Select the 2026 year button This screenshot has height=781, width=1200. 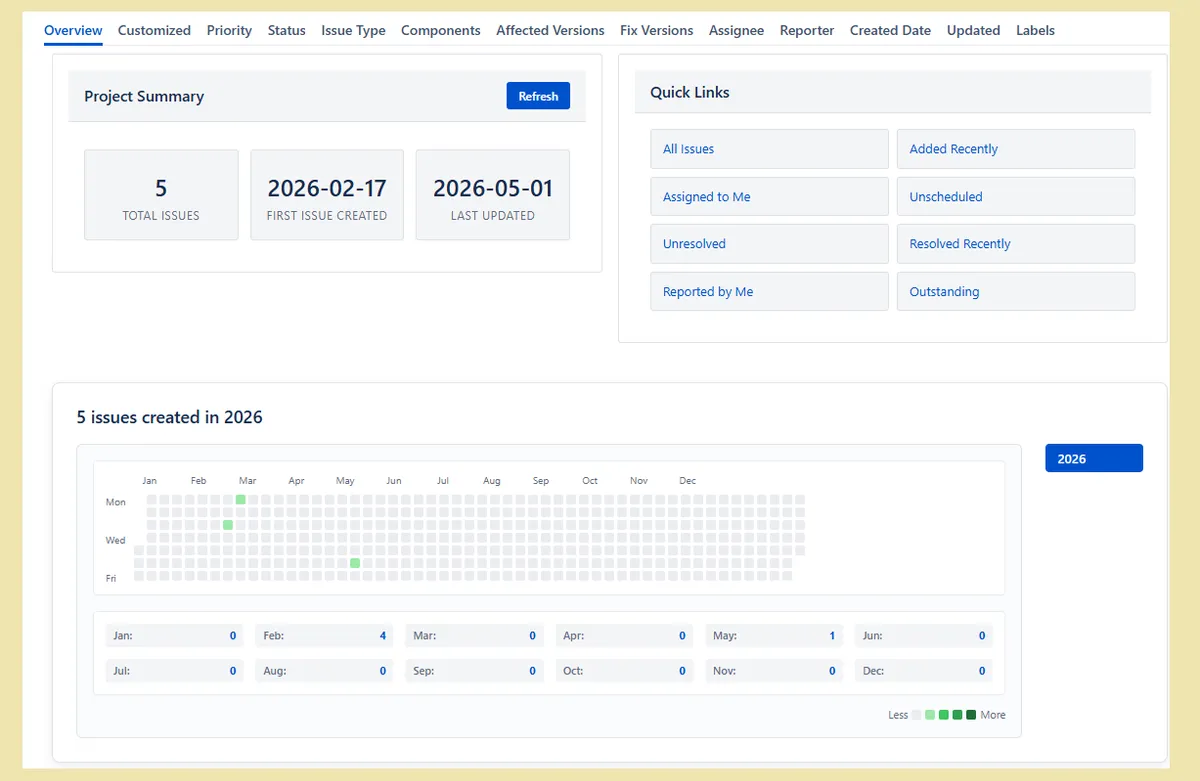pyautogui.click(x=1094, y=459)
